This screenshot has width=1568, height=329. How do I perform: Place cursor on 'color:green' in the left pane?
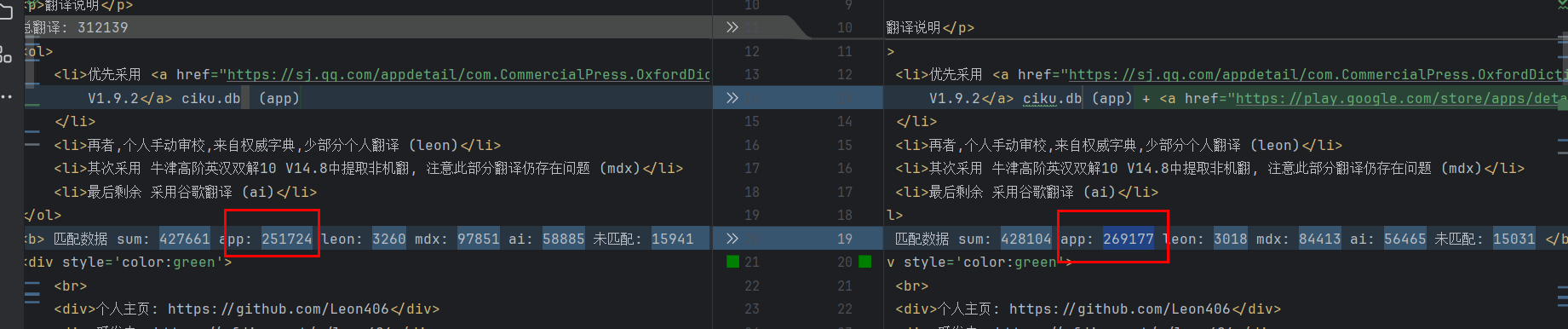tap(173, 263)
